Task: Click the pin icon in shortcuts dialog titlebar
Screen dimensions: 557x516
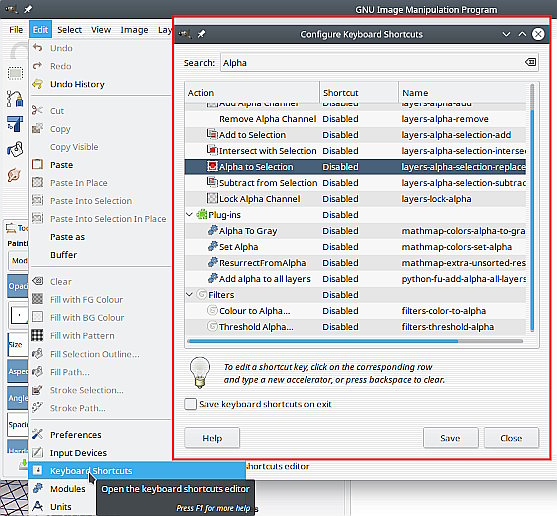Action: 201,34
